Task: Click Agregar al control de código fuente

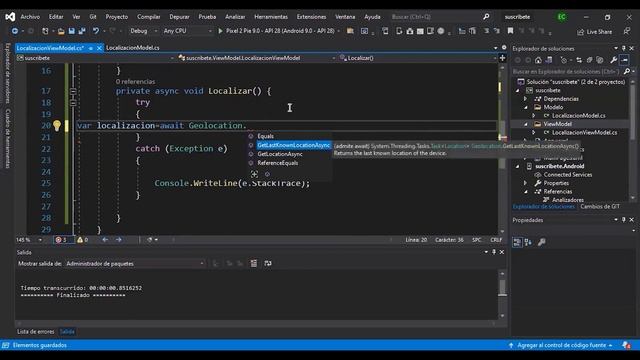Action: 561,345
